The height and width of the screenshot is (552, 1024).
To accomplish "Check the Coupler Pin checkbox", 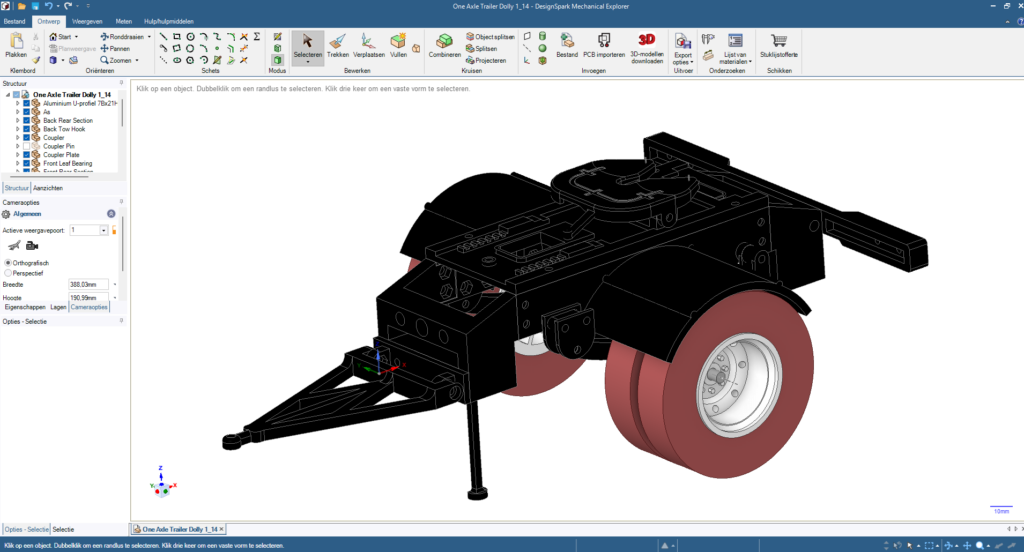I will (x=27, y=146).
